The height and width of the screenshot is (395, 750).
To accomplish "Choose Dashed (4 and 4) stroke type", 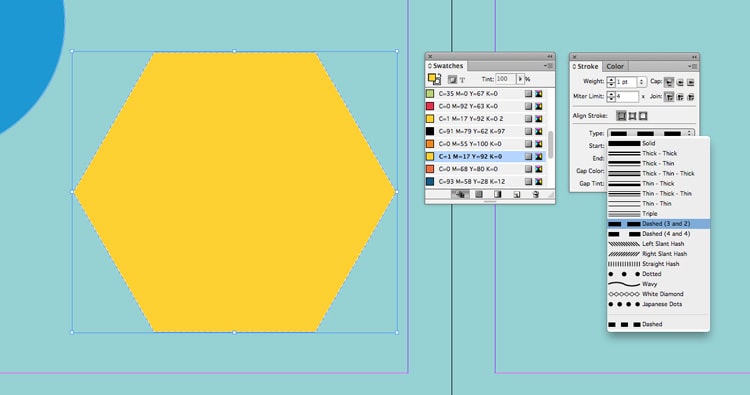I will [x=659, y=234].
